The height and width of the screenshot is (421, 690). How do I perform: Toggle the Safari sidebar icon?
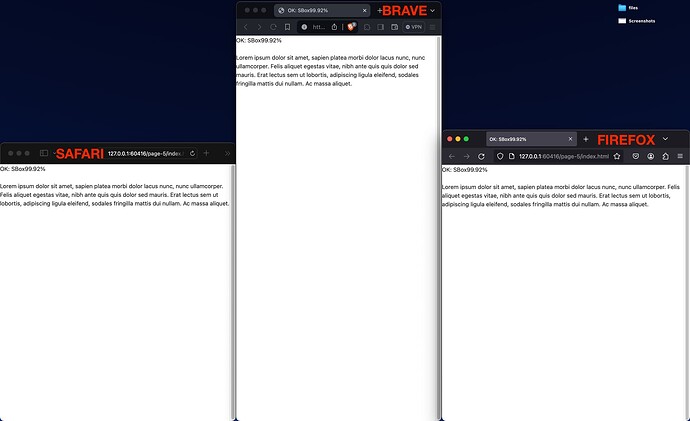pyautogui.click(x=44, y=153)
